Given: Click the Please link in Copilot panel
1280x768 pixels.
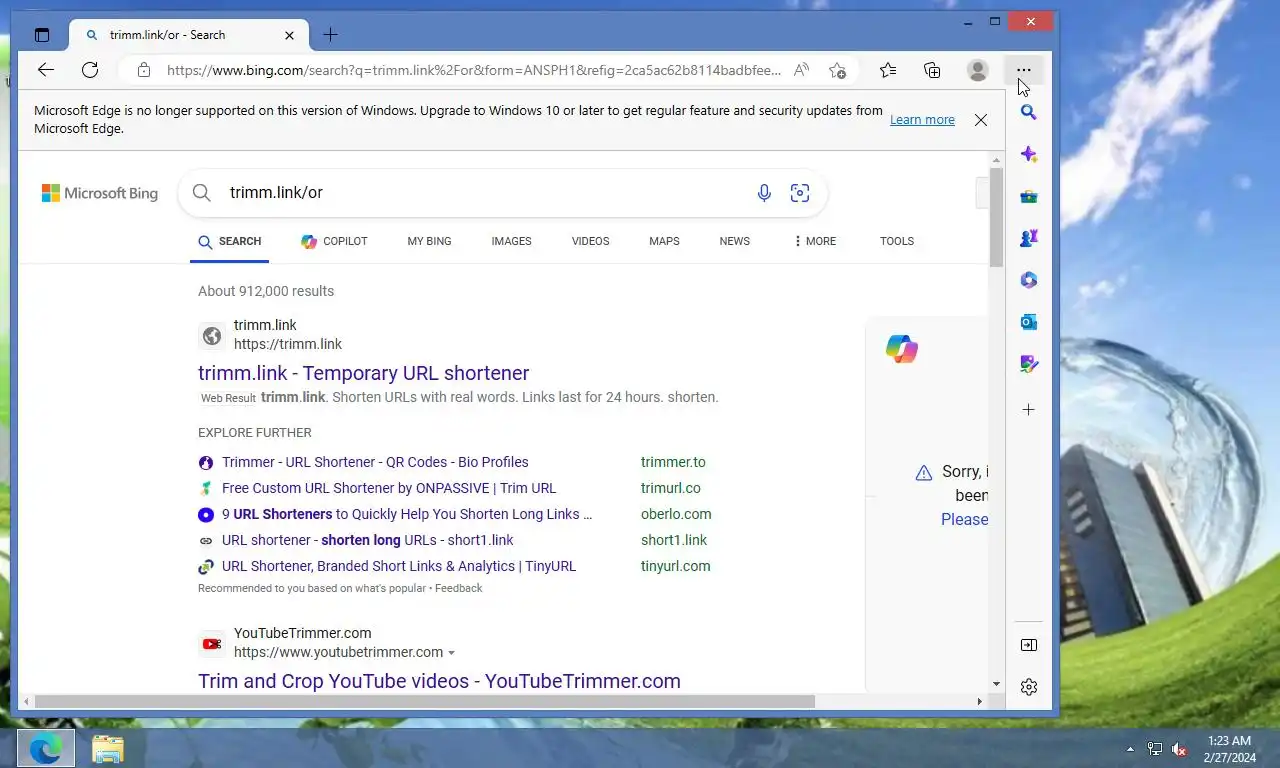Looking at the screenshot, I should 964,519.
